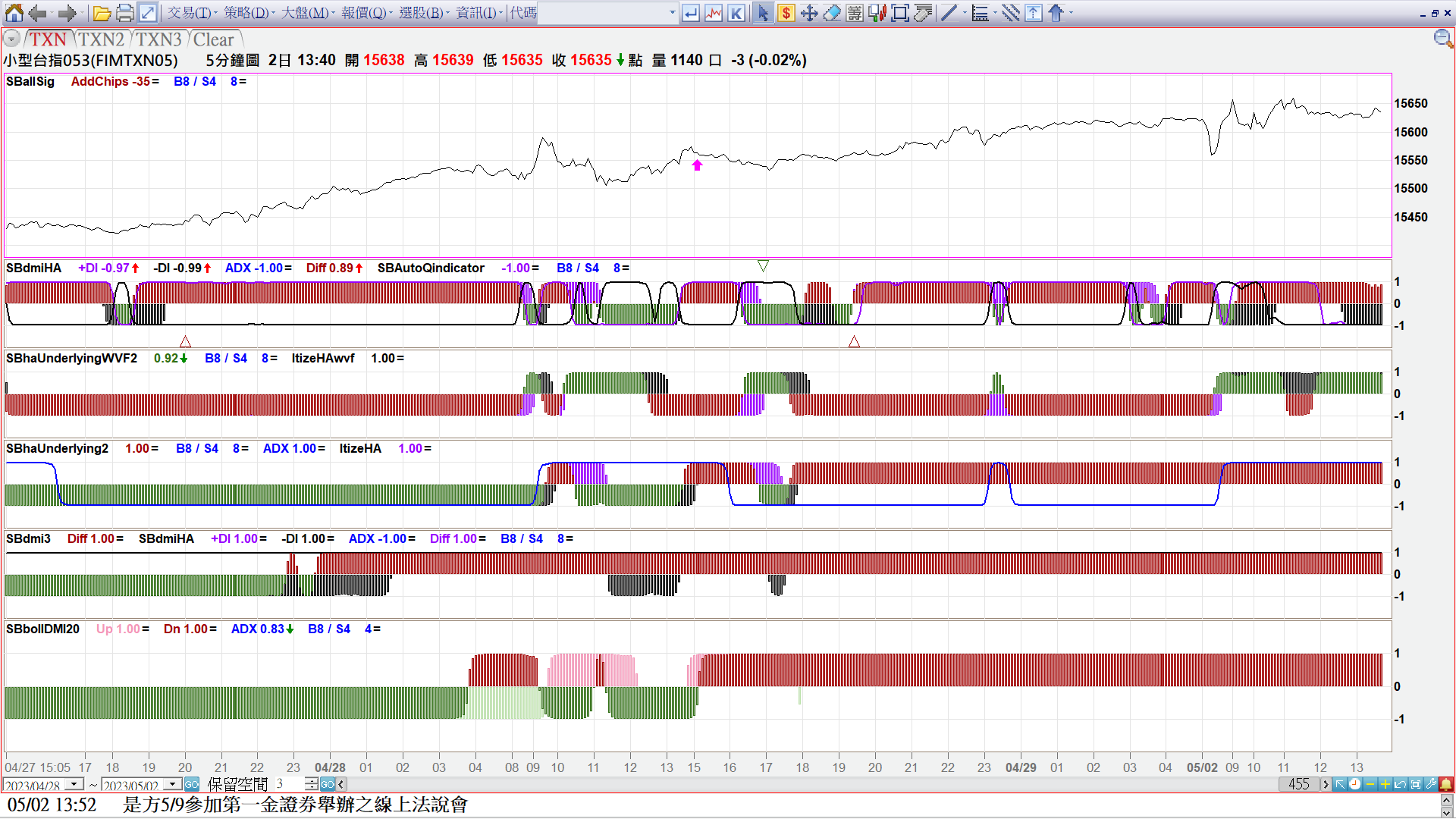
Task: Select the crosshair move tool
Action: tap(809, 13)
